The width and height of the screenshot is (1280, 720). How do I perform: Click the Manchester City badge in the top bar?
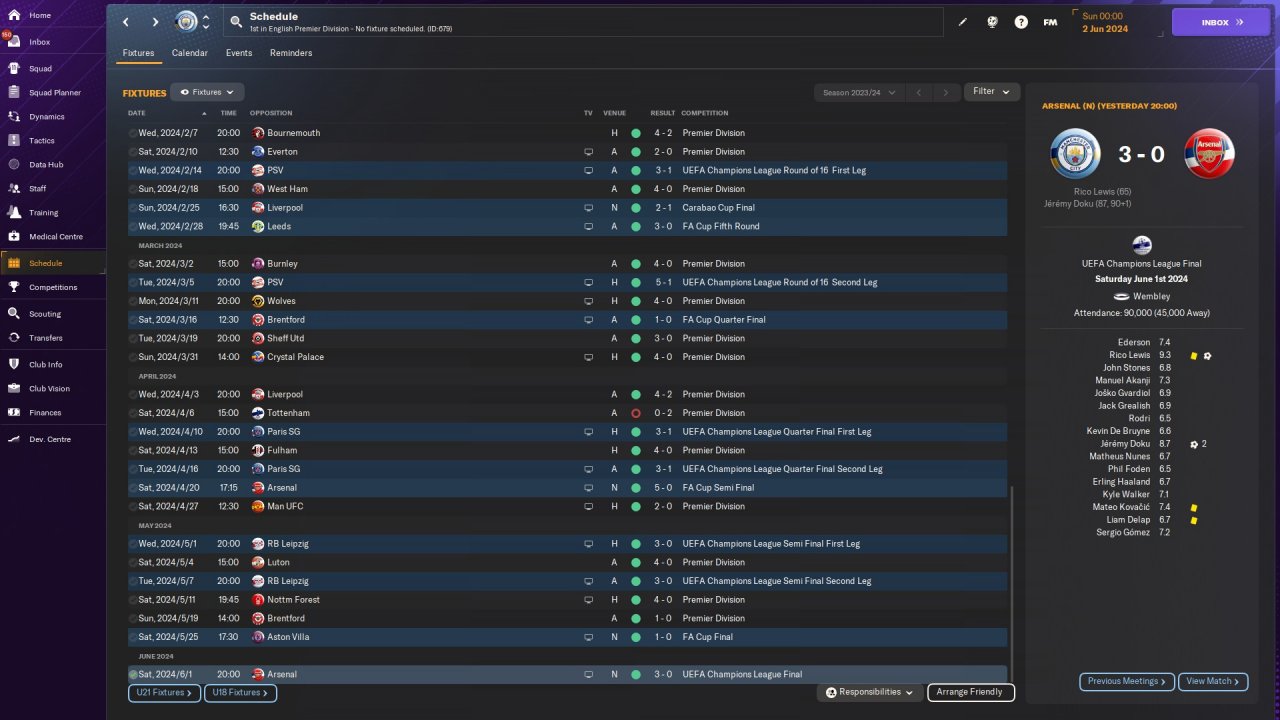[186, 21]
